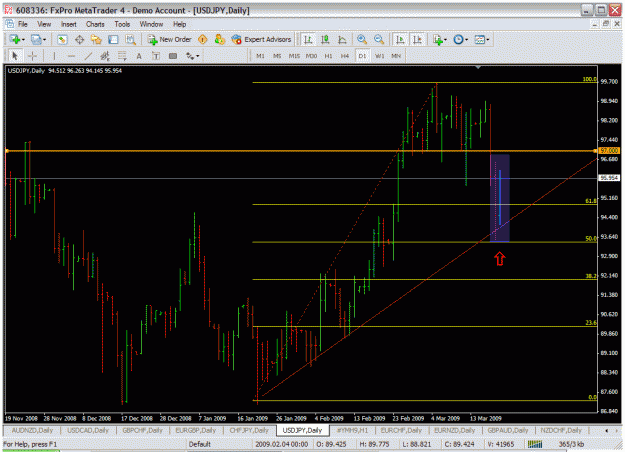Open the New Chart dropdown arrow
The width and height of the screenshot is (625, 452).
coord(24,39)
